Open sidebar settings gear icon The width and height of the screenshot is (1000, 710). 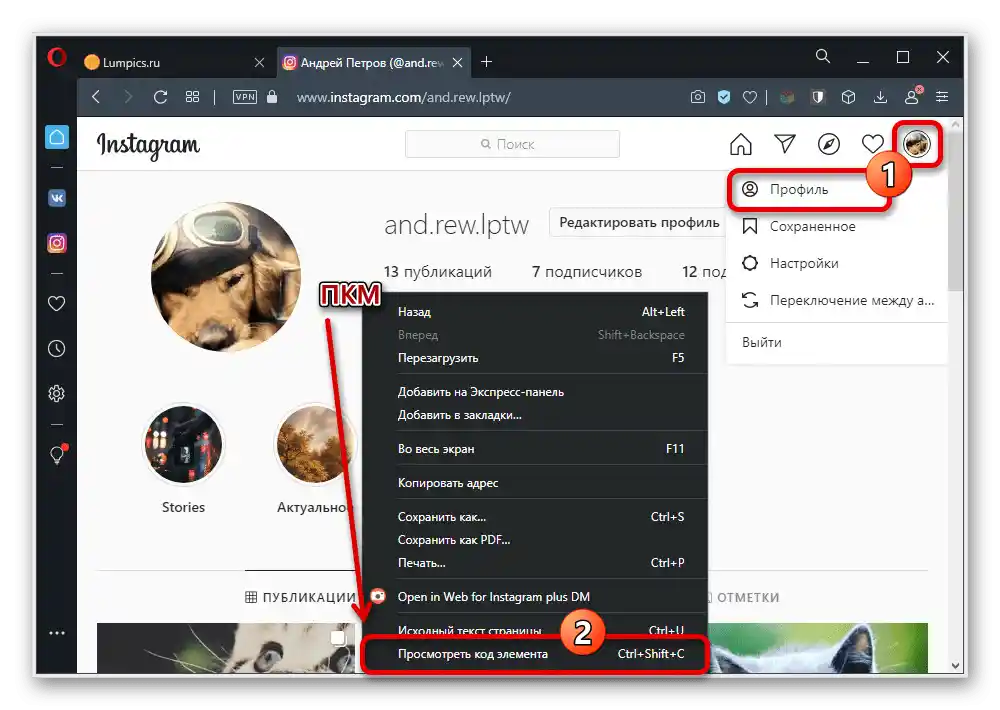pyautogui.click(x=57, y=394)
